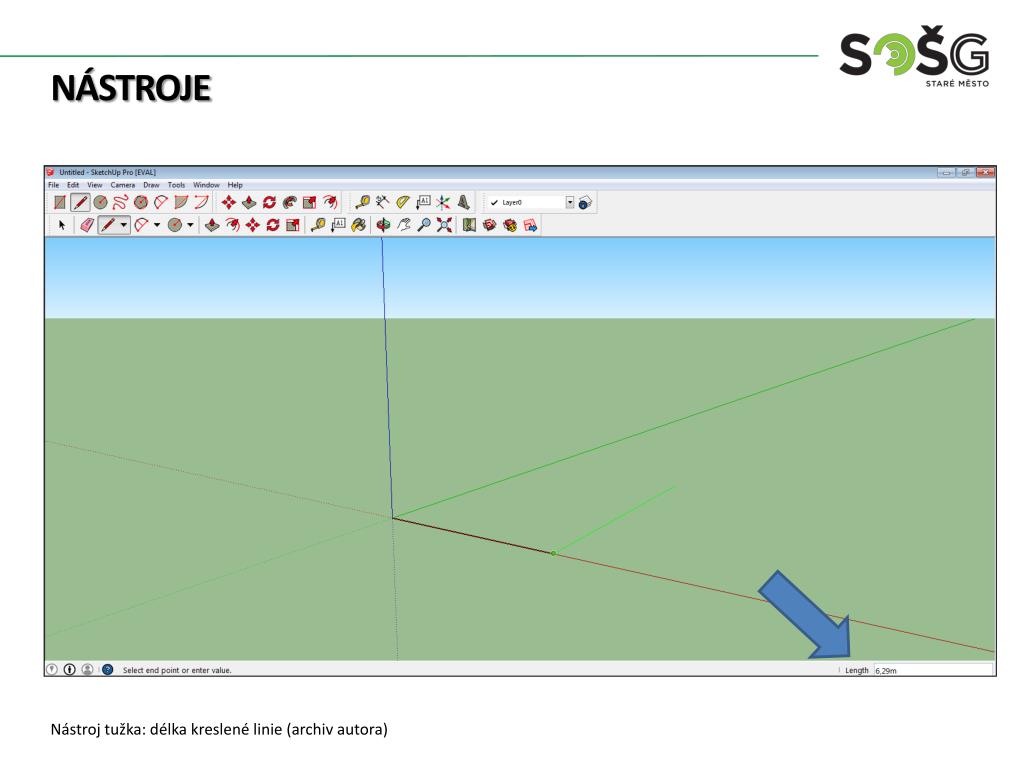Open the File menu
Image resolution: width=1024 pixels, height=768 pixels.
(54, 185)
